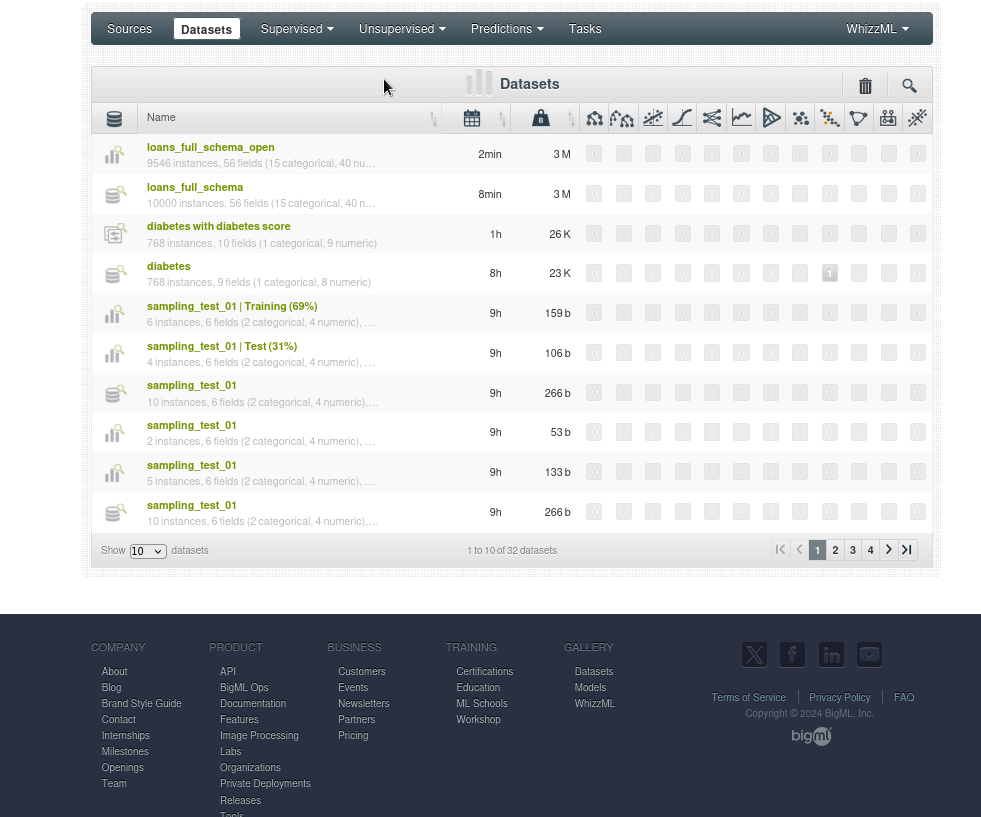Screen dimensions: 981x817
Task: Open the WhizzML dropdown
Action: click(877, 29)
